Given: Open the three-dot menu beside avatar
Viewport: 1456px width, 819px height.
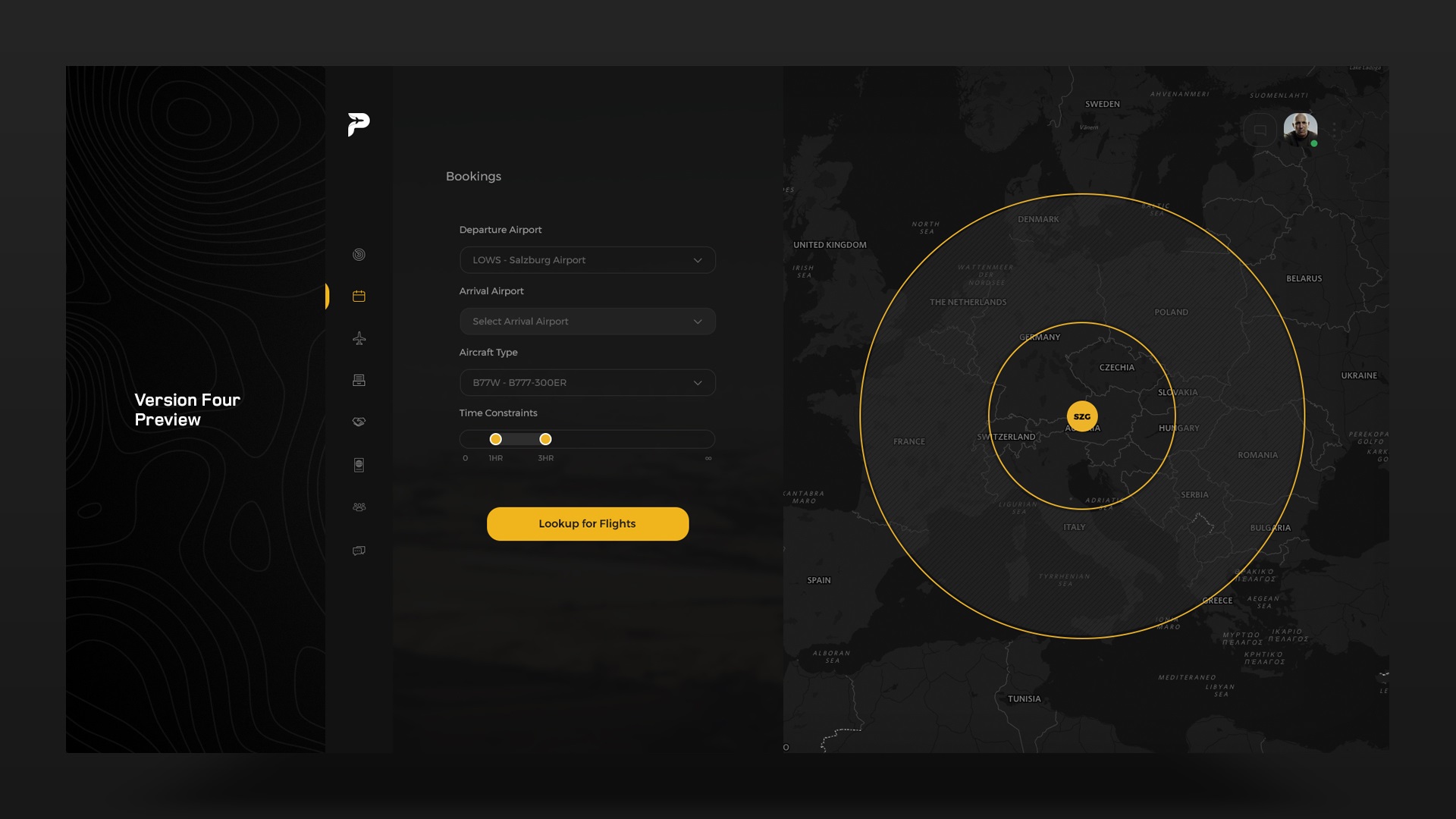Looking at the screenshot, I should [1334, 130].
